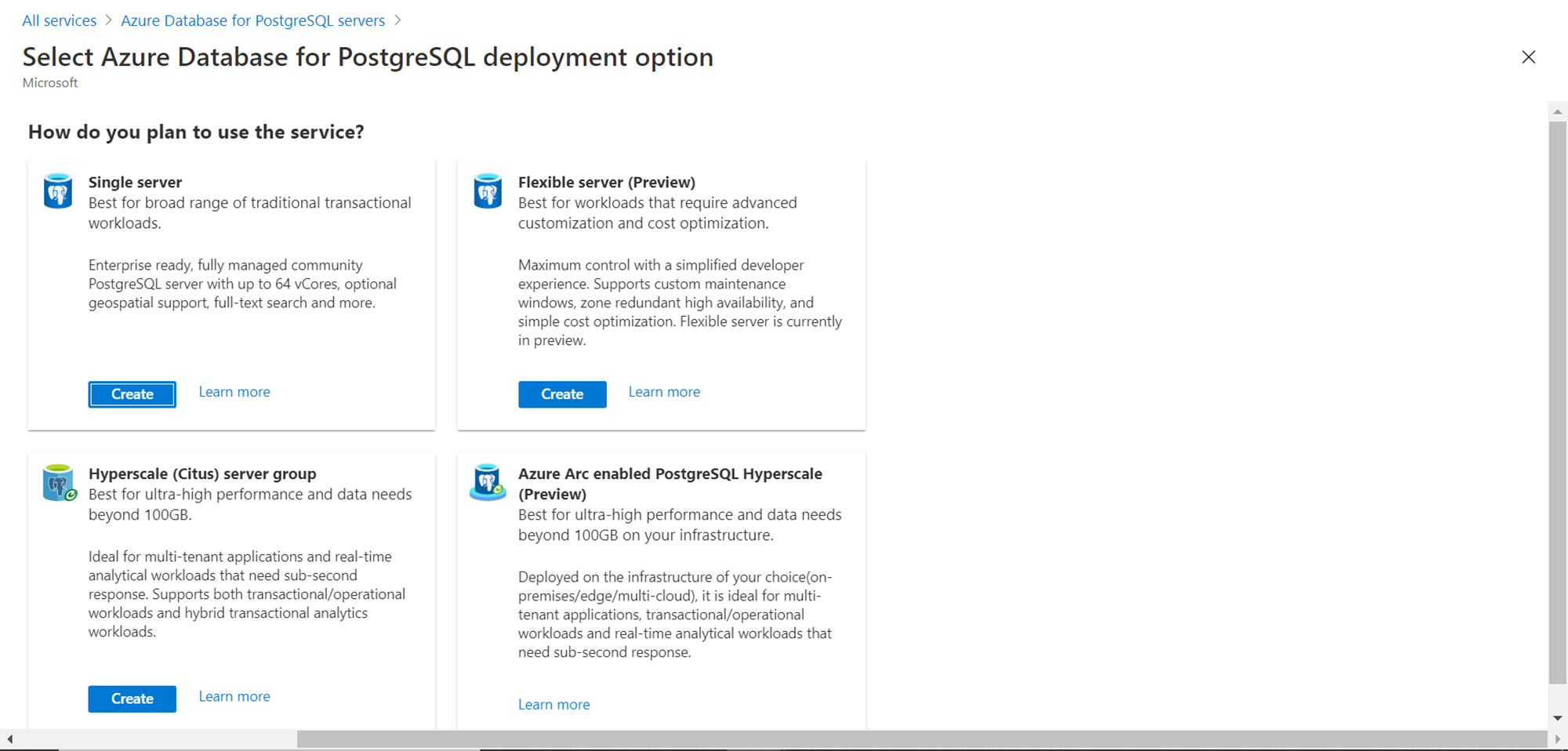Click the Azure Arc enabled PostgreSQL icon

pyautogui.click(x=488, y=483)
